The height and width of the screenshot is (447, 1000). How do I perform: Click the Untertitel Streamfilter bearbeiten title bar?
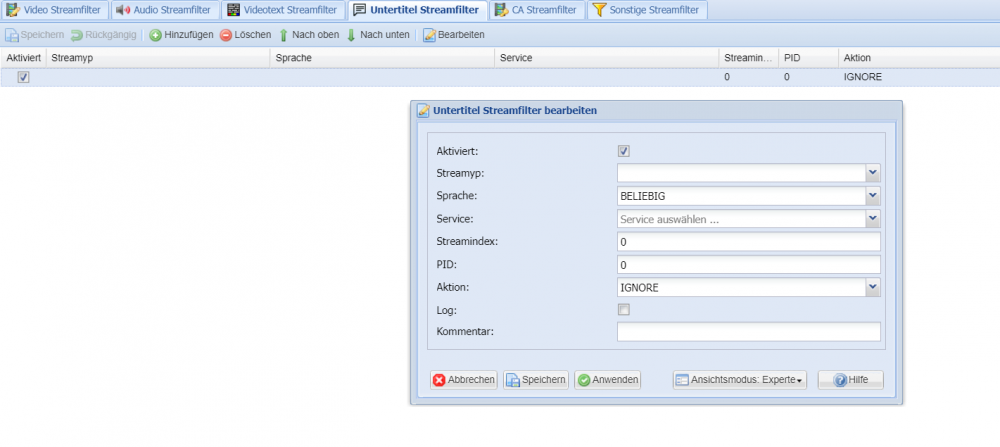(x=656, y=110)
